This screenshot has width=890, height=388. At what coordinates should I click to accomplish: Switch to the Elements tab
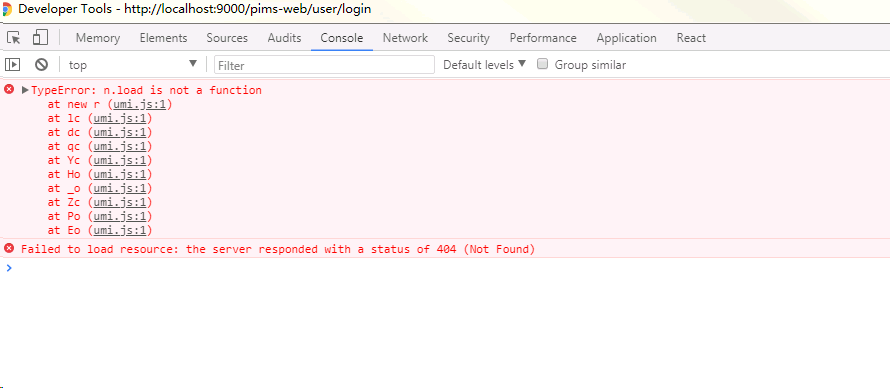(x=163, y=38)
